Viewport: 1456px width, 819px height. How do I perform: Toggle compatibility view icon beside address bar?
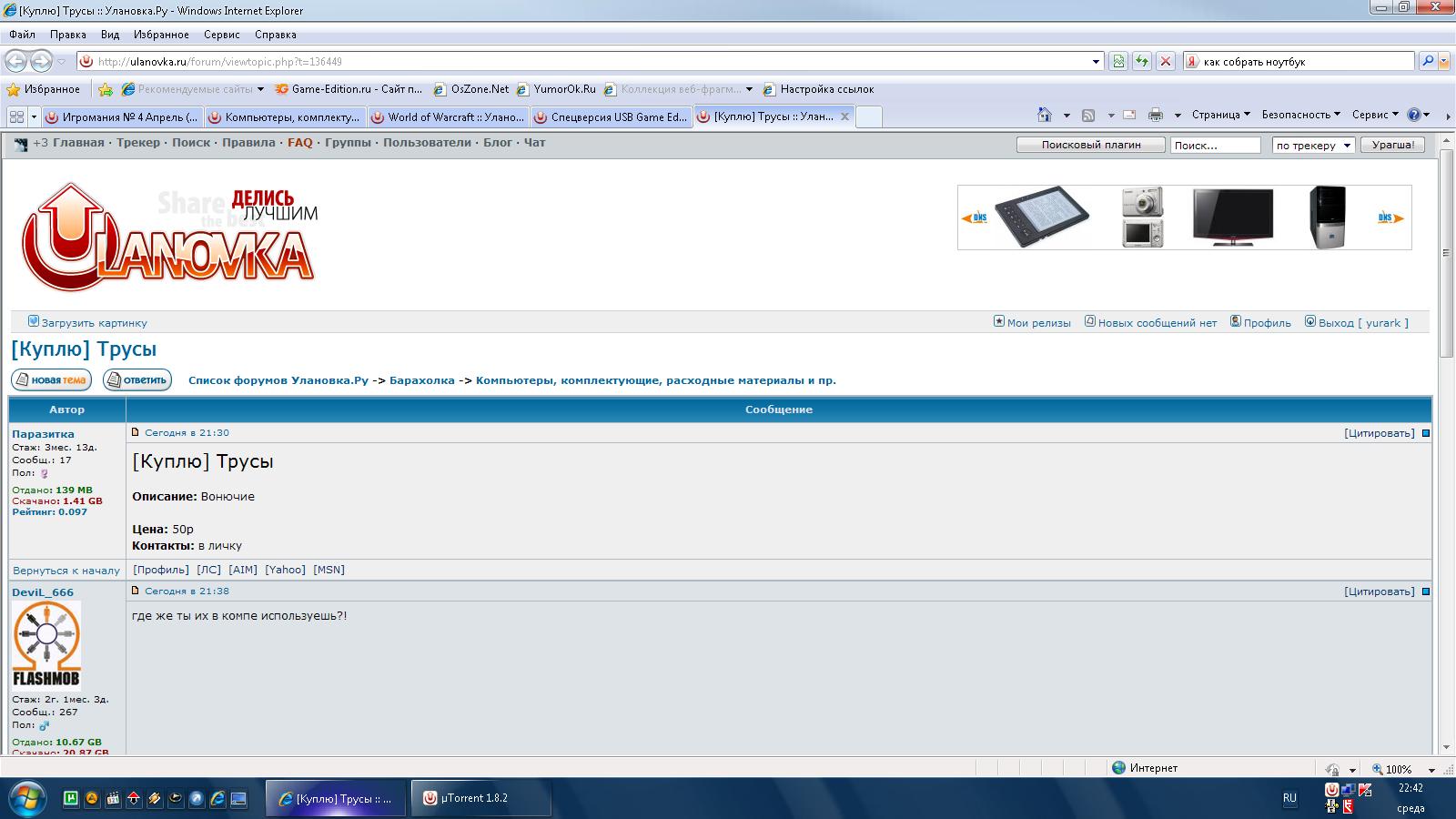1118,61
